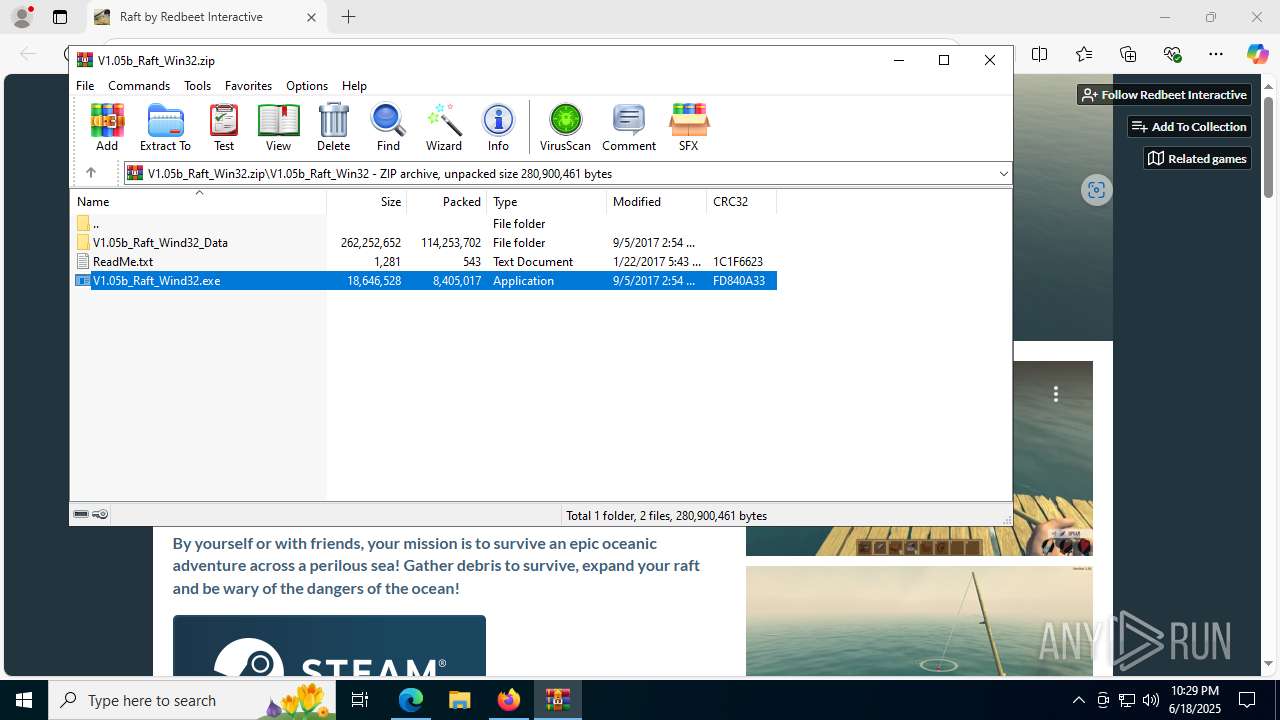Select the Raft by Redbeet Interactive tab

coord(205,17)
